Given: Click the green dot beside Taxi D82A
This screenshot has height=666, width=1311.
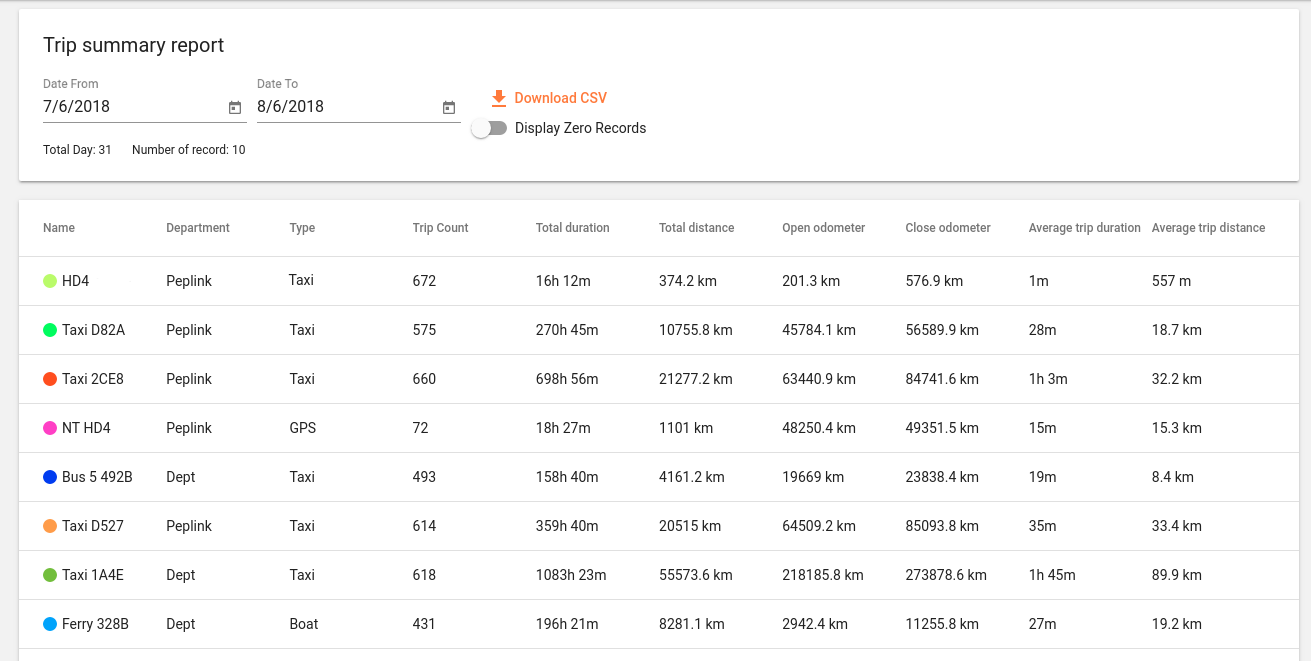Looking at the screenshot, I should (x=50, y=330).
